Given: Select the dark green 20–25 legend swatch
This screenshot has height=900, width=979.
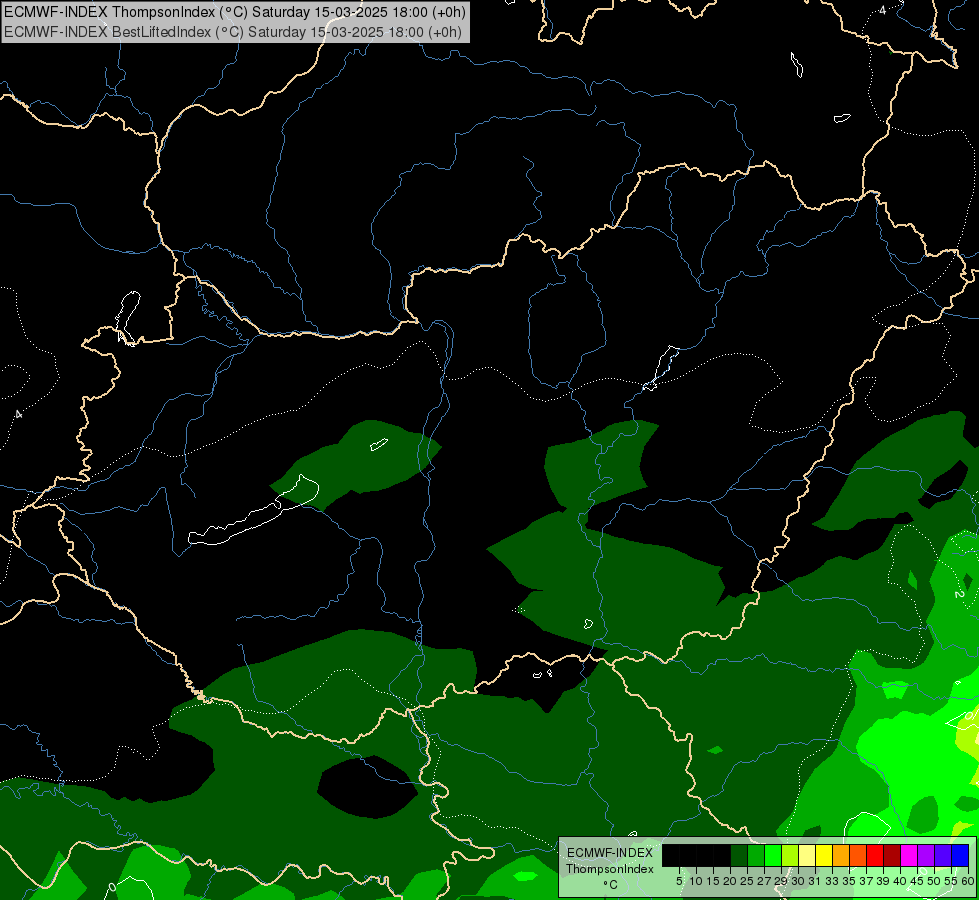Looking at the screenshot, I should pos(739,855).
